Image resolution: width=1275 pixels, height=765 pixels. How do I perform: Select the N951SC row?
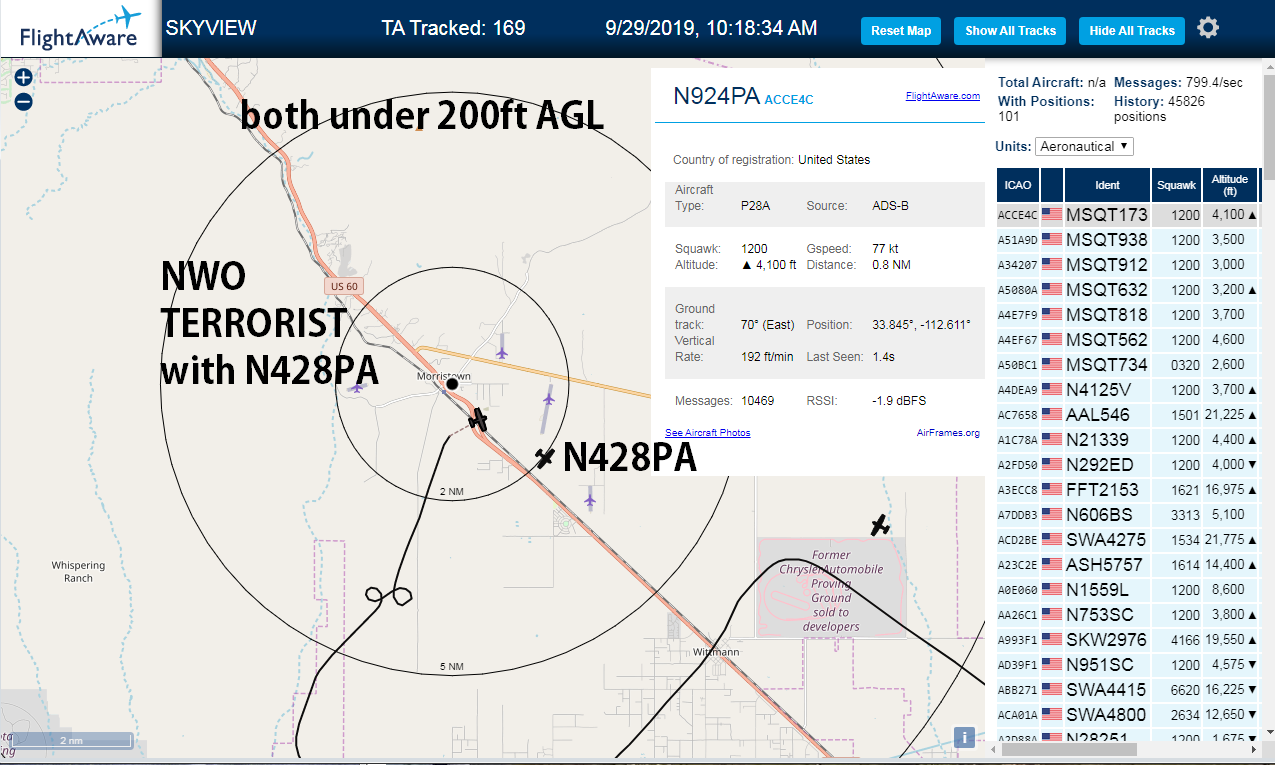1128,664
